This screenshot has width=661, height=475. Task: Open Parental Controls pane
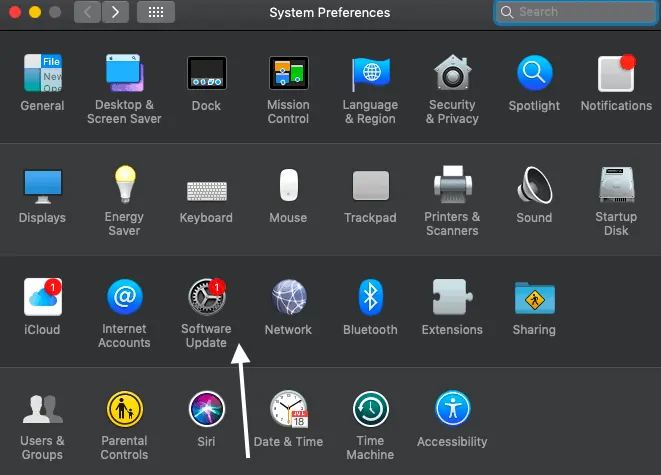click(x=124, y=410)
